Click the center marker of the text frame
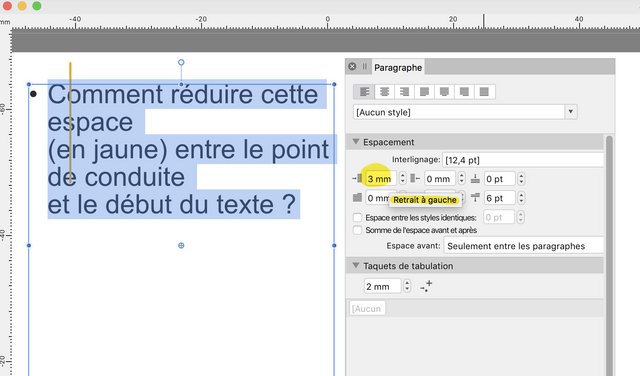 pos(181,245)
